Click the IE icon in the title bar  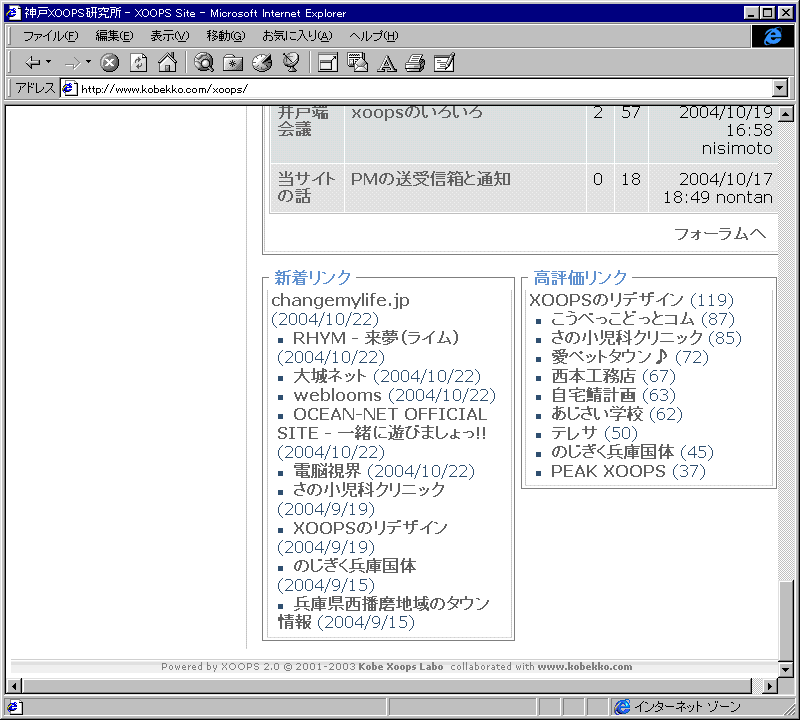13,13
